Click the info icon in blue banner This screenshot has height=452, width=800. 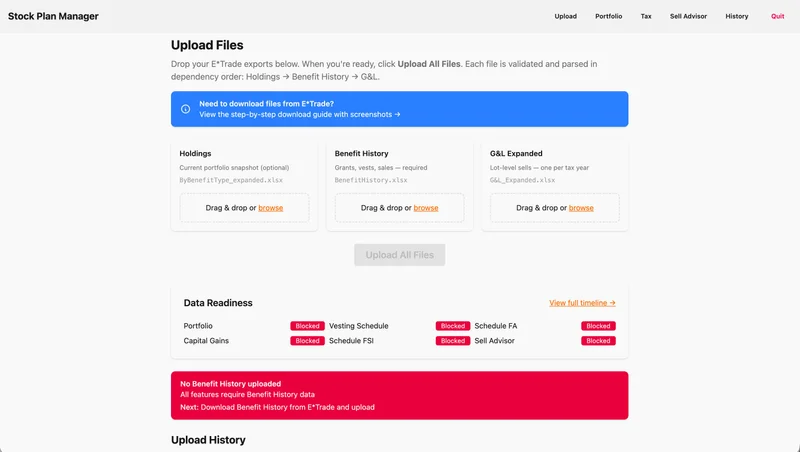point(186,109)
